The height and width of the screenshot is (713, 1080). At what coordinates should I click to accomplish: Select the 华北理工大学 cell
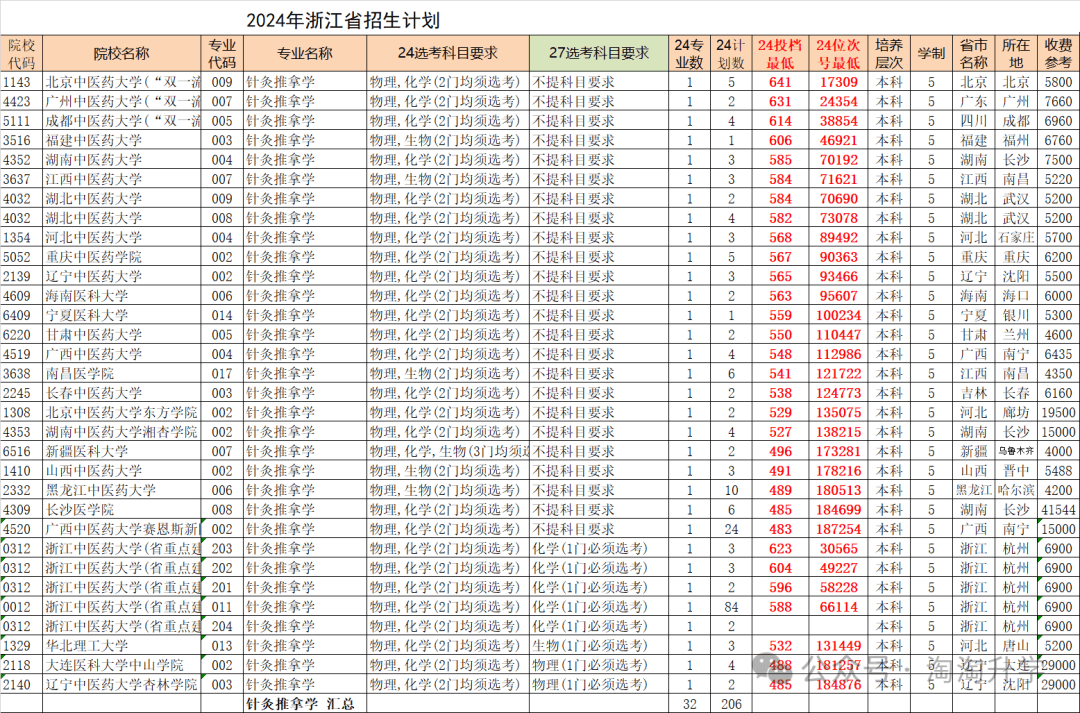(122, 646)
